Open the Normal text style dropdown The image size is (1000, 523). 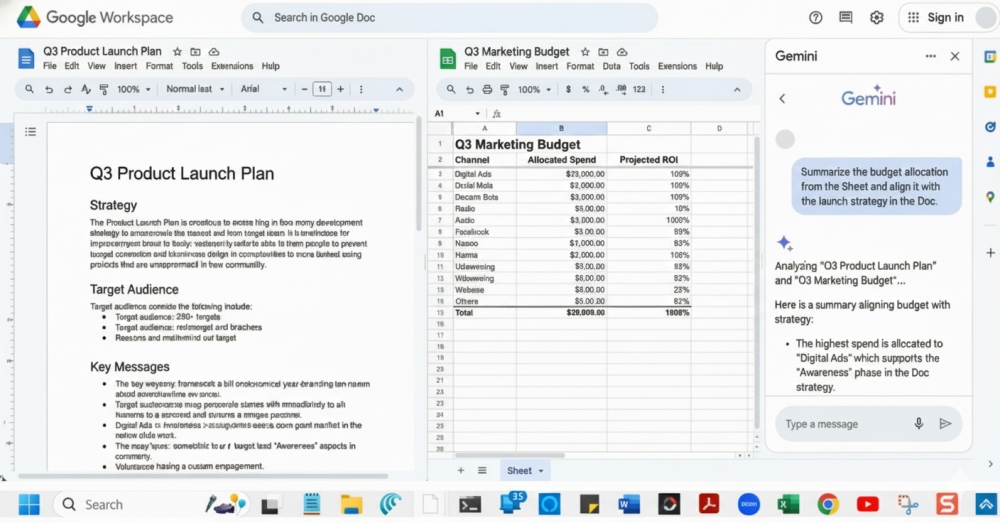[x=195, y=89]
